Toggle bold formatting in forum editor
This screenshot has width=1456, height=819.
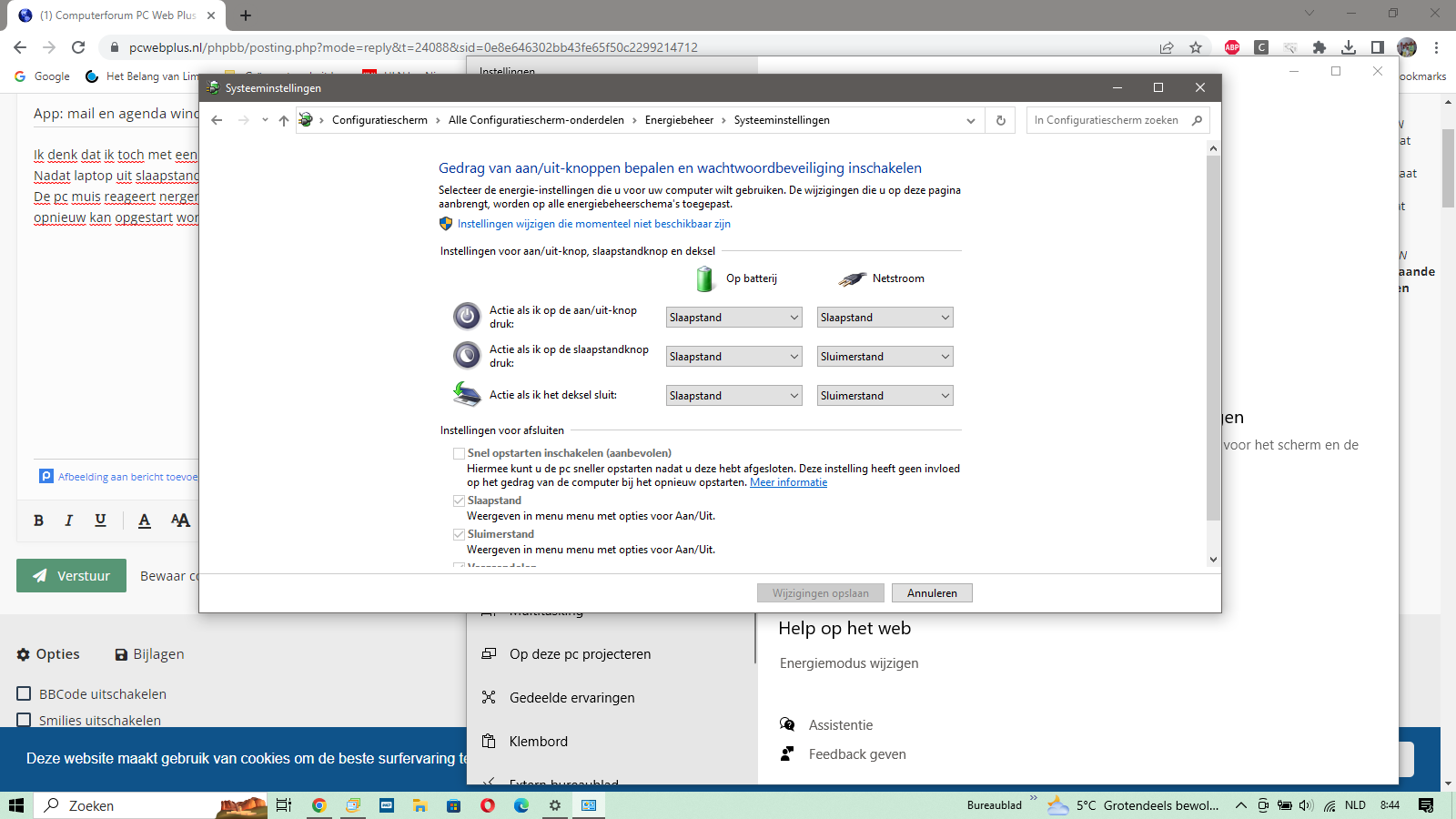(x=38, y=521)
